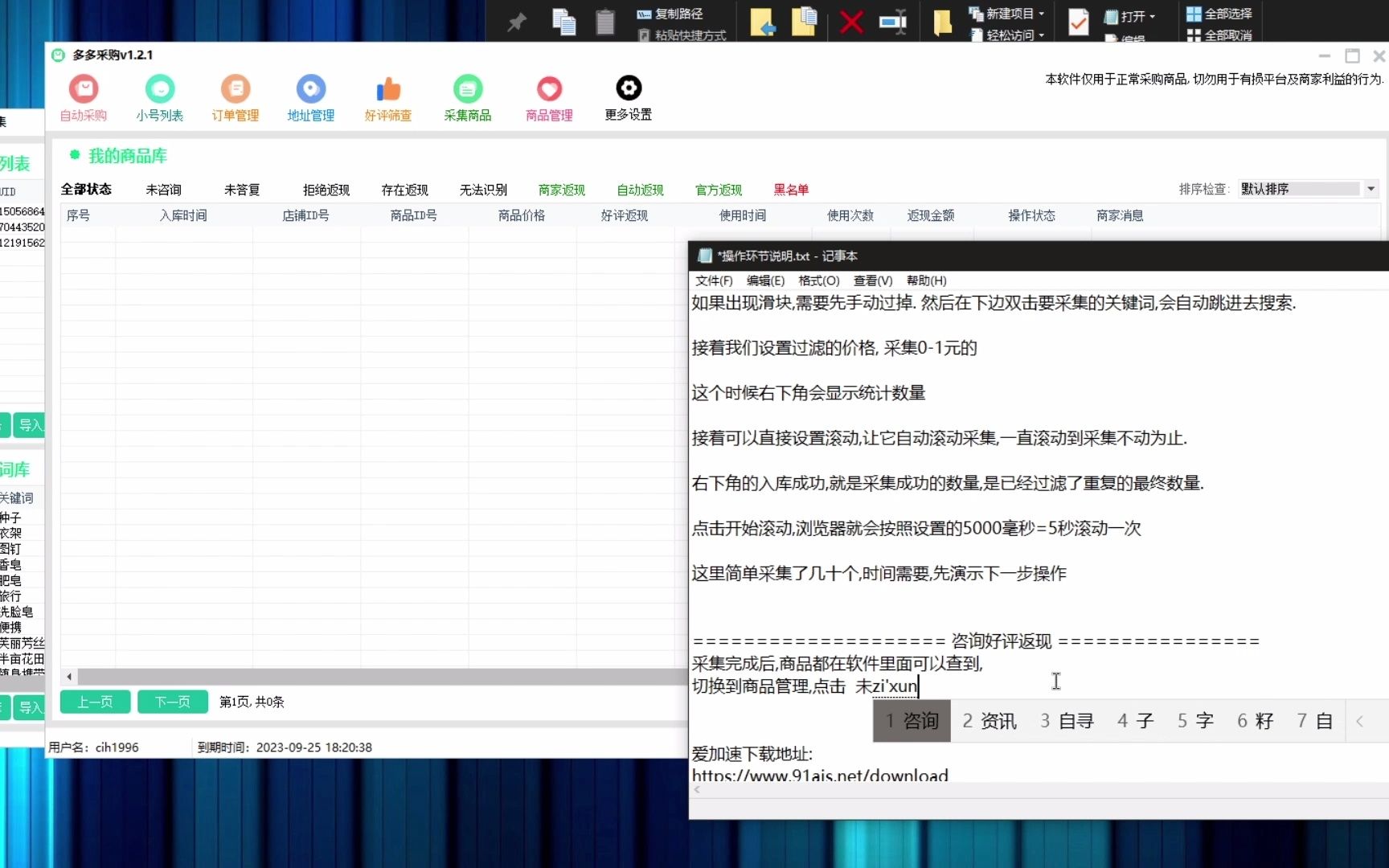Select keyword 洗脸皂 in keyword list
Screen dimensions: 1389x868
pos(17,612)
